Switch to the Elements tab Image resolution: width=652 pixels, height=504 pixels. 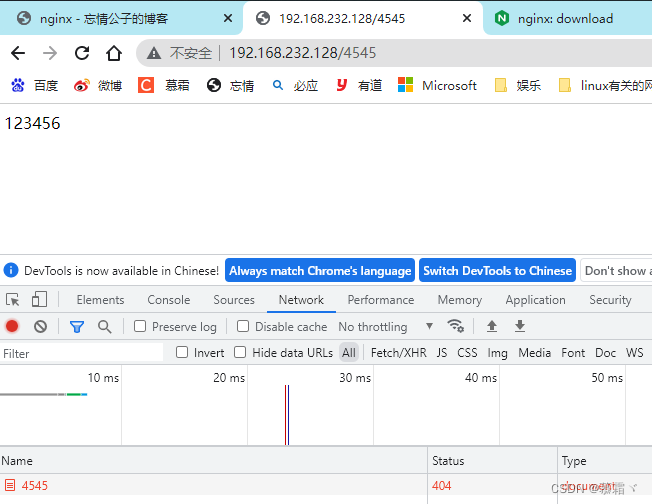100,300
